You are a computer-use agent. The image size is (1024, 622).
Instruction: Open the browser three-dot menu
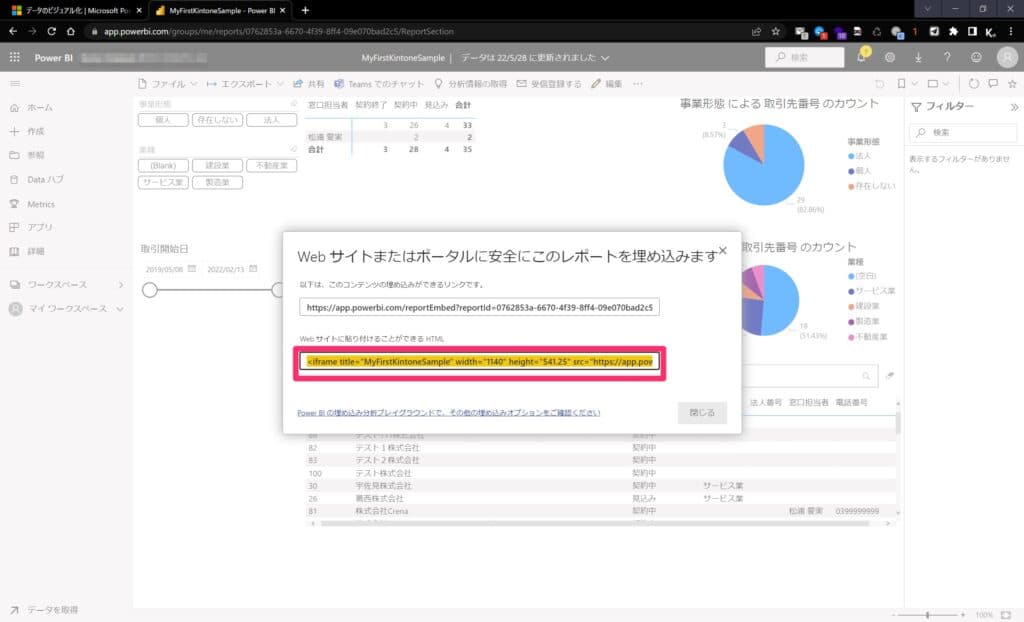click(x=1011, y=31)
